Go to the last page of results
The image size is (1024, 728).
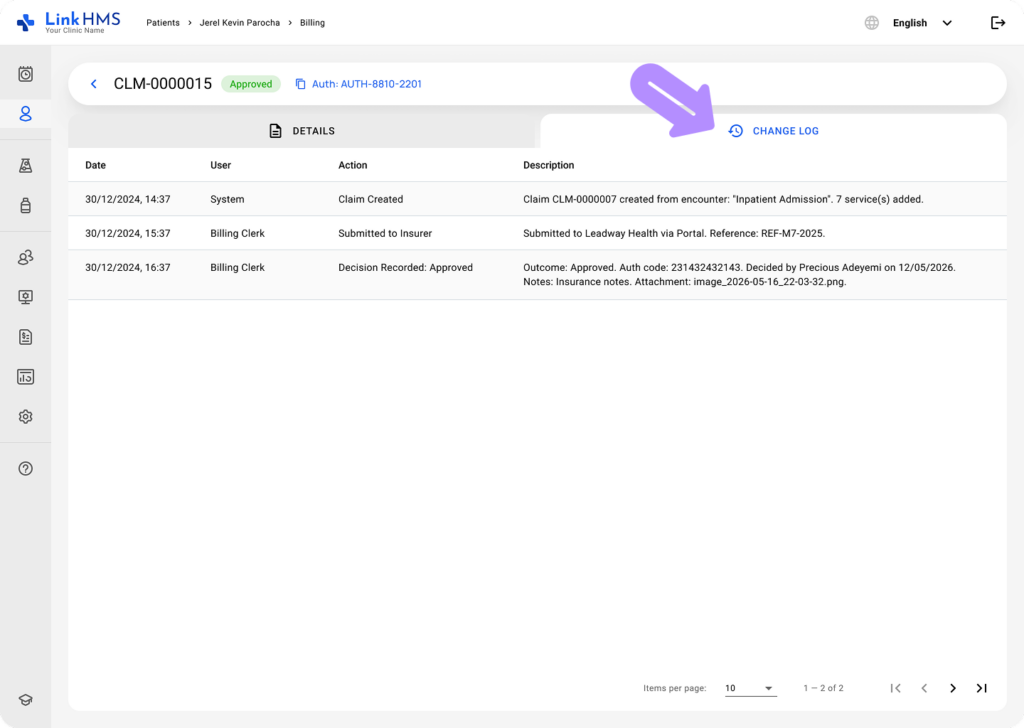982,688
